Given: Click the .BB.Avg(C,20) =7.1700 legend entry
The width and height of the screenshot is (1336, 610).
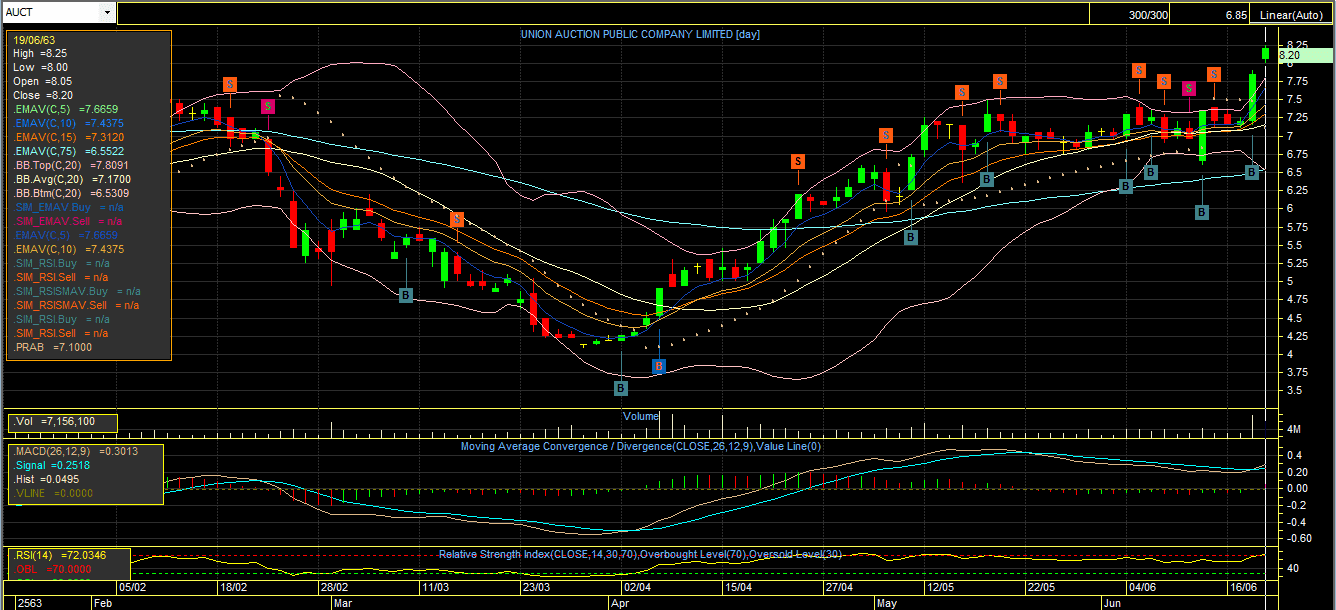Looking at the screenshot, I should [x=71, y=179].
